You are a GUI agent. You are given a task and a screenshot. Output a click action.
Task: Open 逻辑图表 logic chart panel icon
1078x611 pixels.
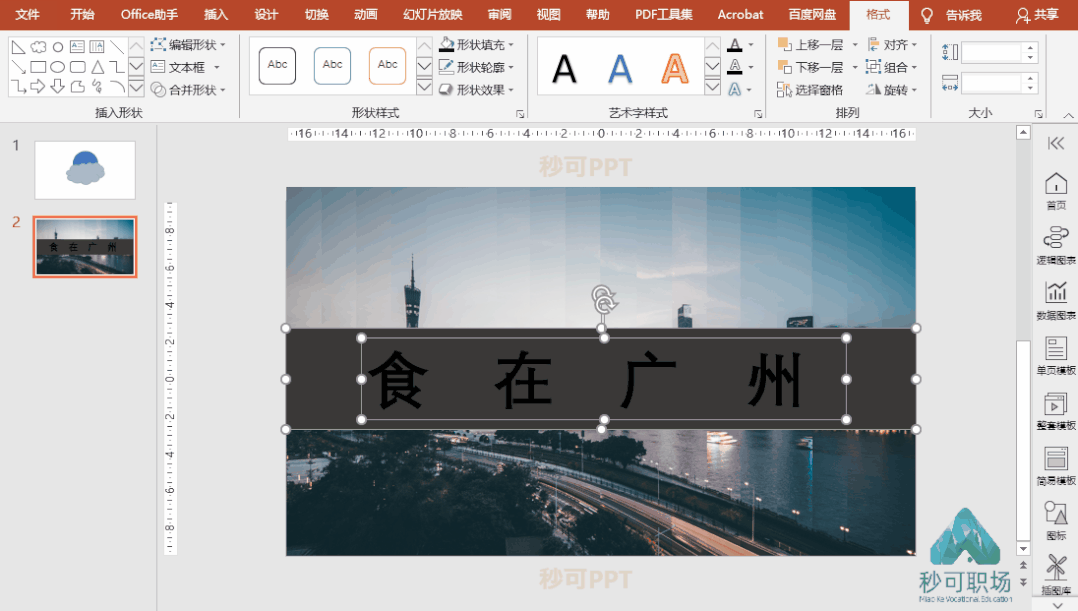(x=1055, y=241)
